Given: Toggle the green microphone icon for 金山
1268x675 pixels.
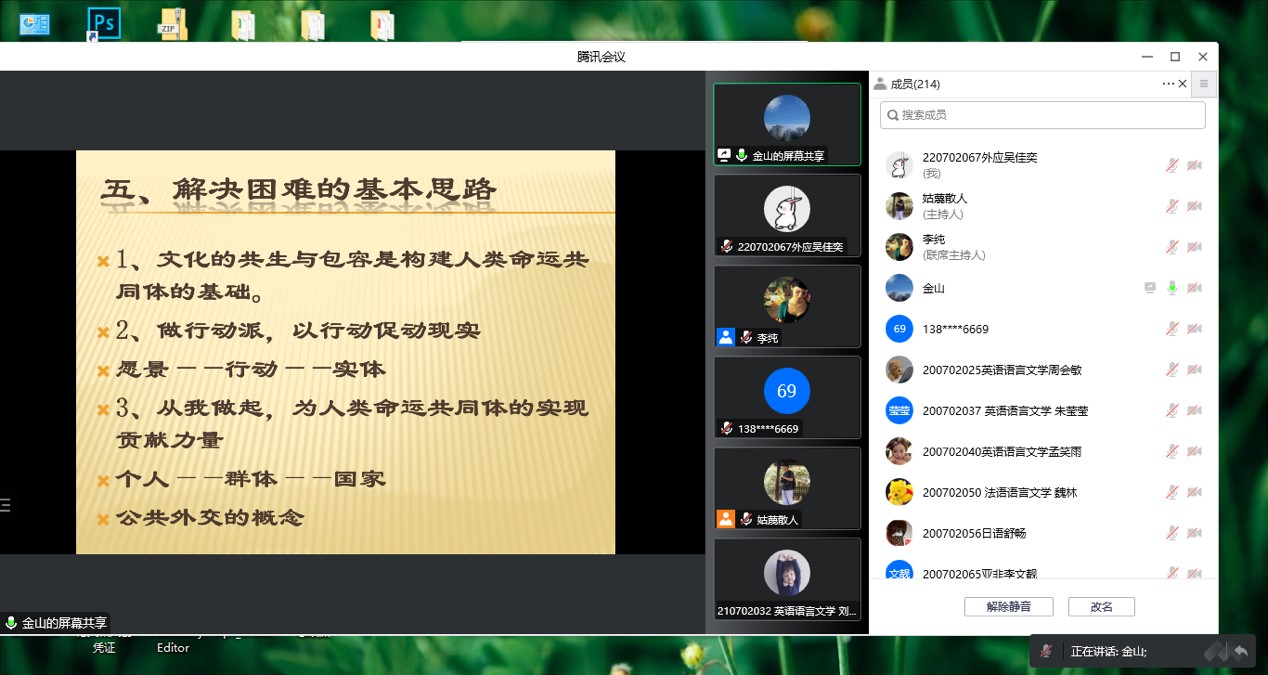Looking at the screenshot, I should coord(1172,288).
